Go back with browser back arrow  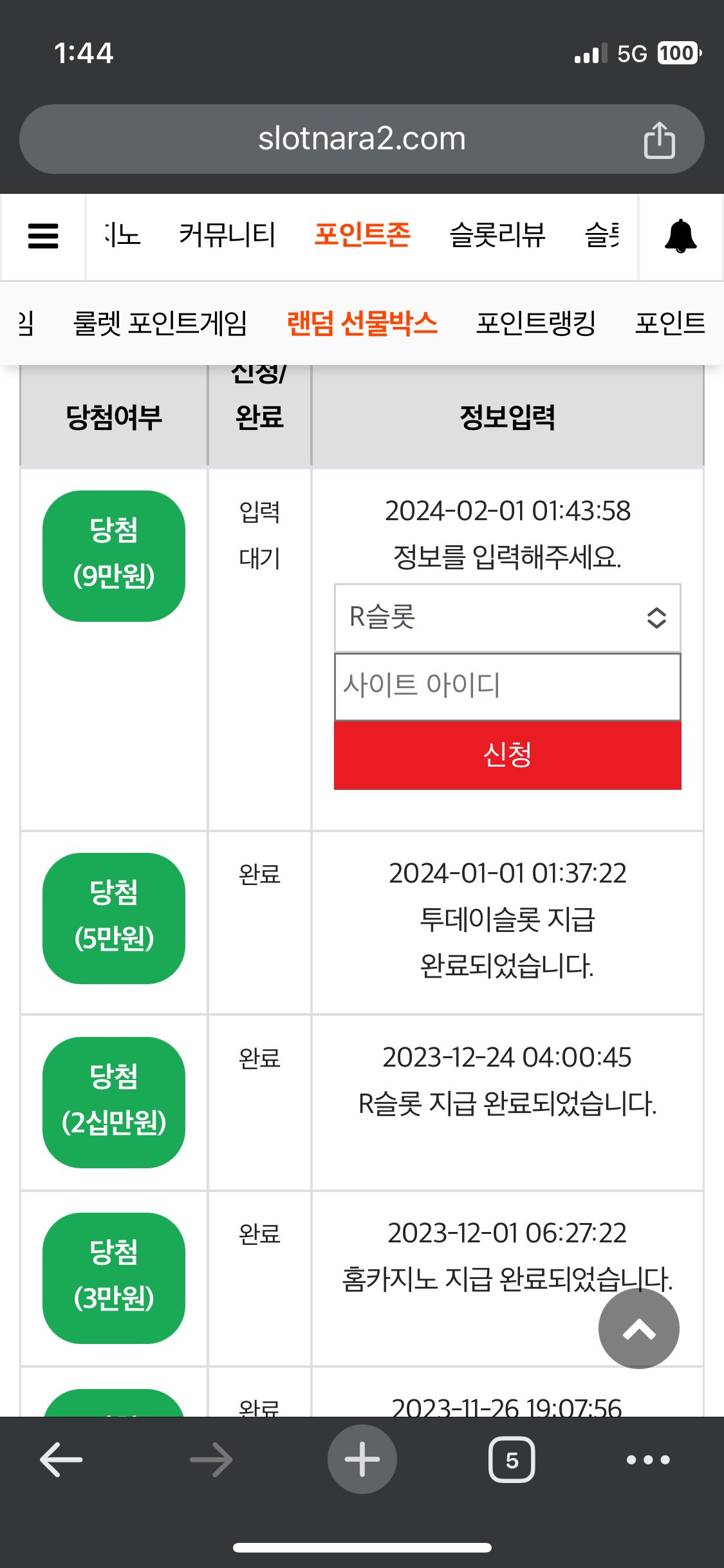[x=61, y=1459]
